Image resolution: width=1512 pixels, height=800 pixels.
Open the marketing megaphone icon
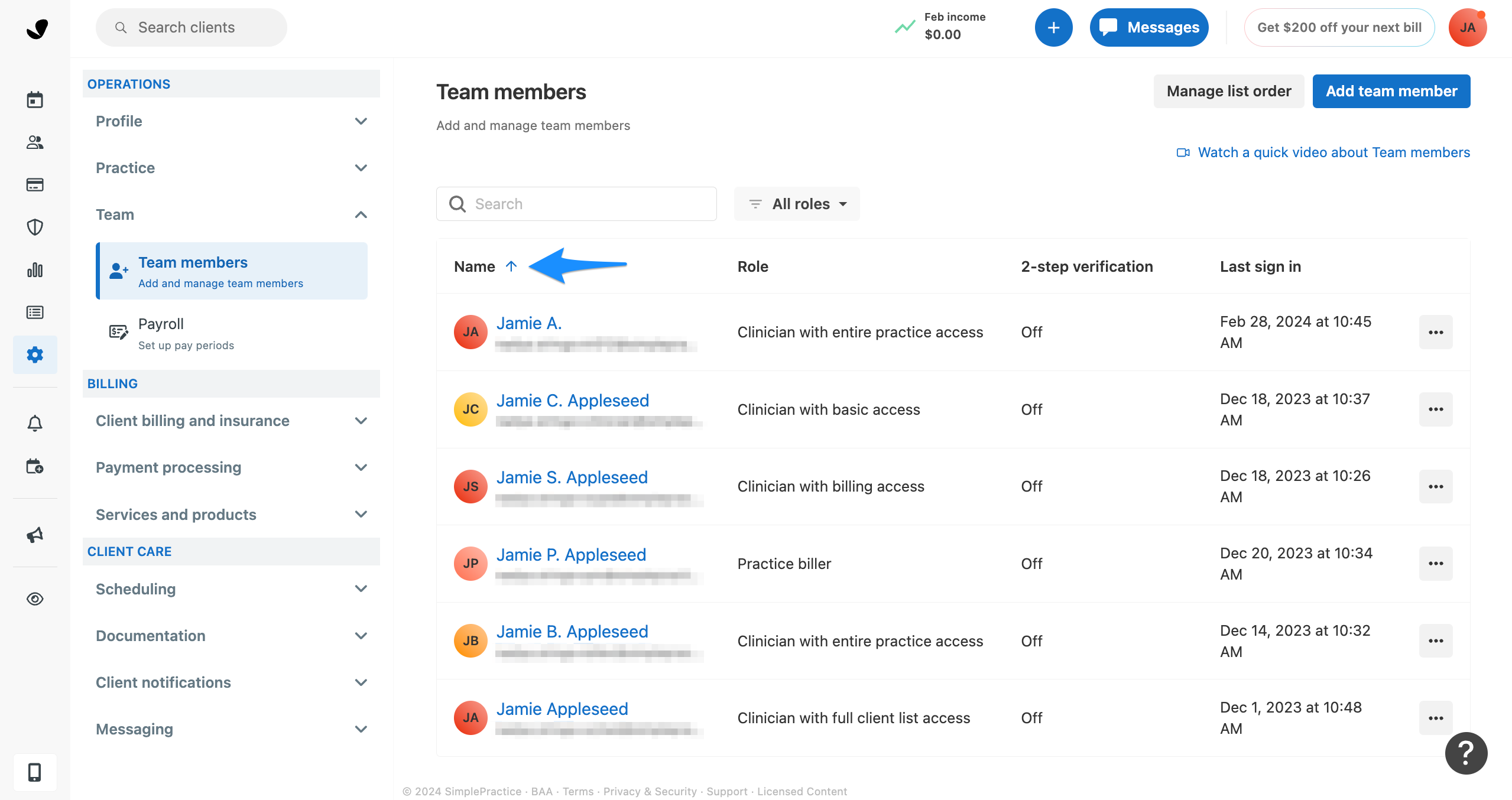(x=35, y=535)
